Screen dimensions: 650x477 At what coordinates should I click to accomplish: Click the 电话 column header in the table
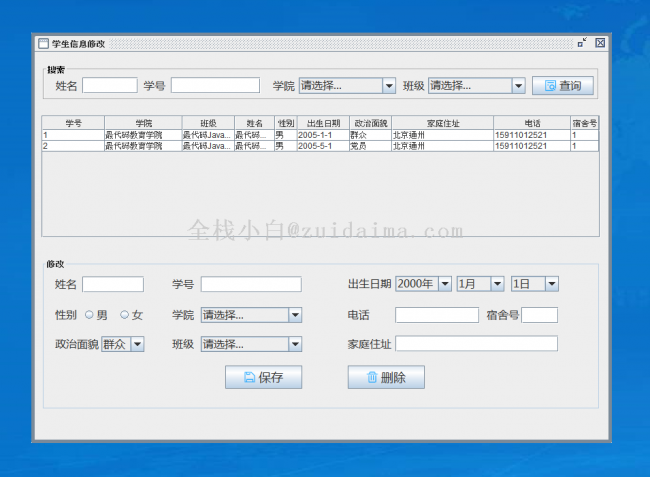click(531, 123)
